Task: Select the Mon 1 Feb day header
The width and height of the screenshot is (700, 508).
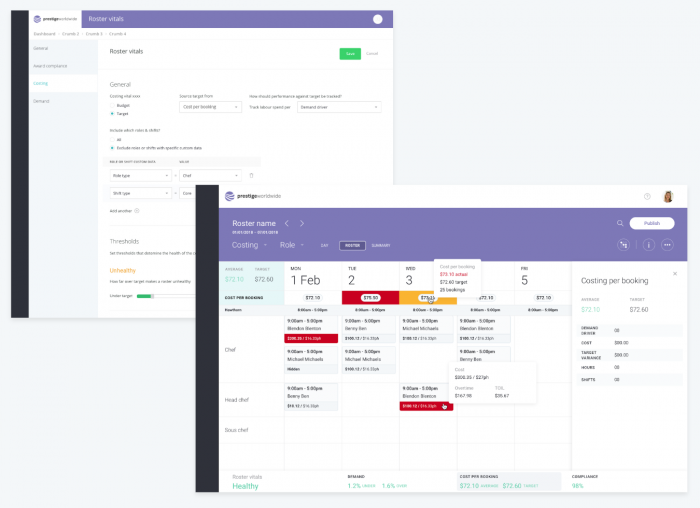Action: point(313,276)
